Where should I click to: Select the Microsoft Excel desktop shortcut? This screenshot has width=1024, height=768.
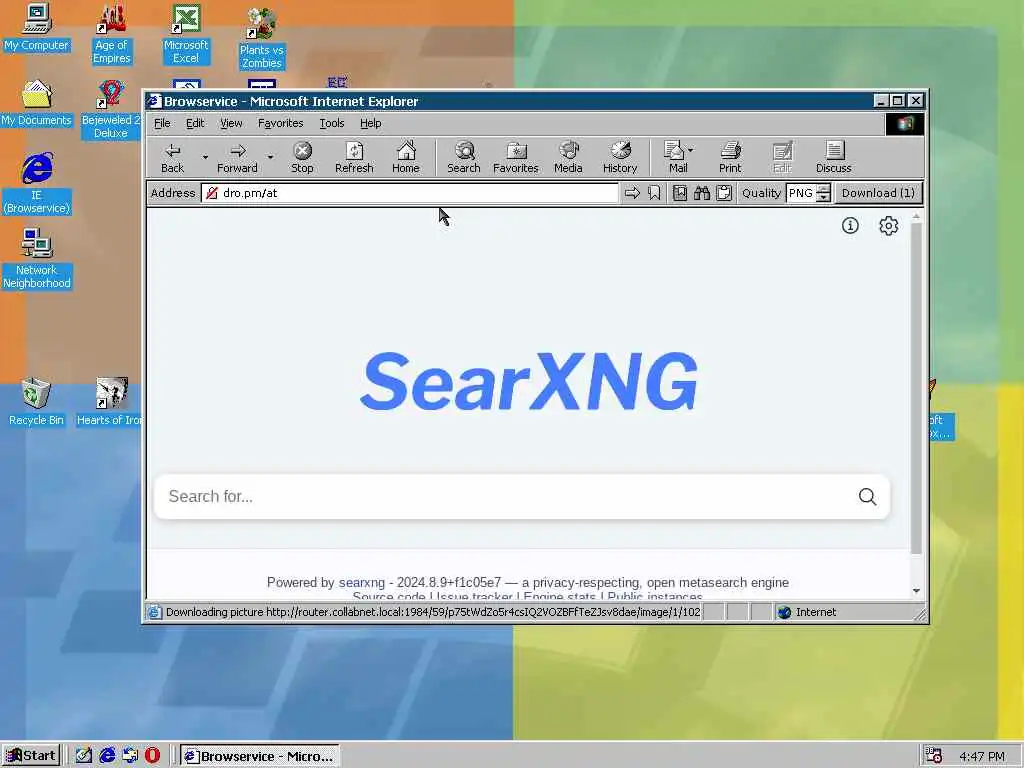[x=186, y=33]
